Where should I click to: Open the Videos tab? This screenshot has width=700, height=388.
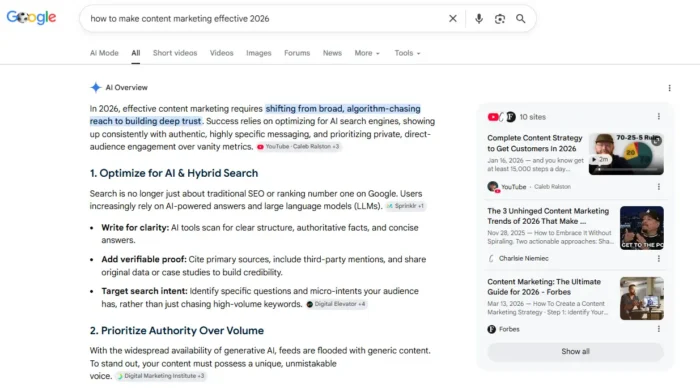[221, 53]
